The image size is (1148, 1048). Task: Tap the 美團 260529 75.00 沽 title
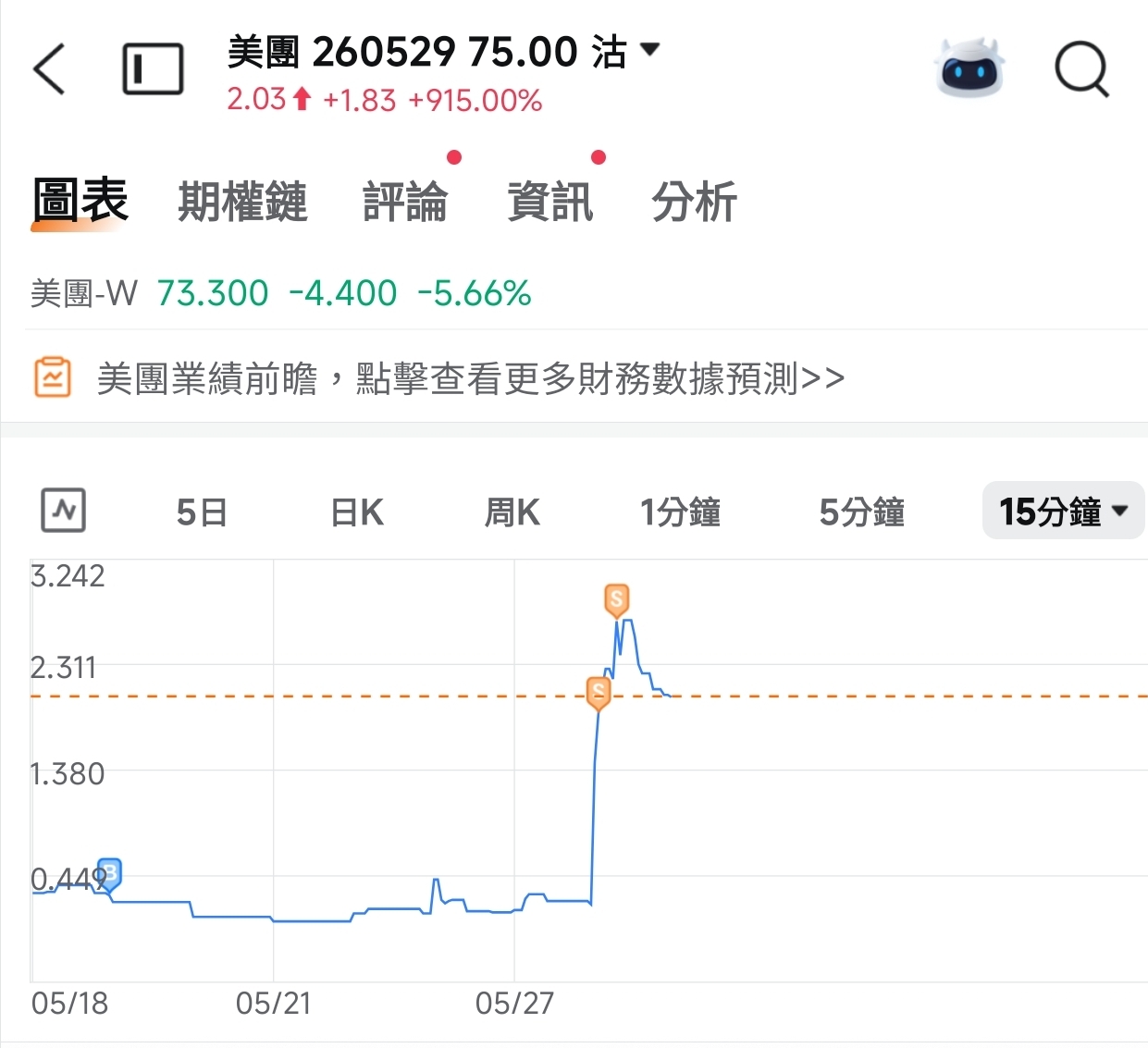pos(427,52)
